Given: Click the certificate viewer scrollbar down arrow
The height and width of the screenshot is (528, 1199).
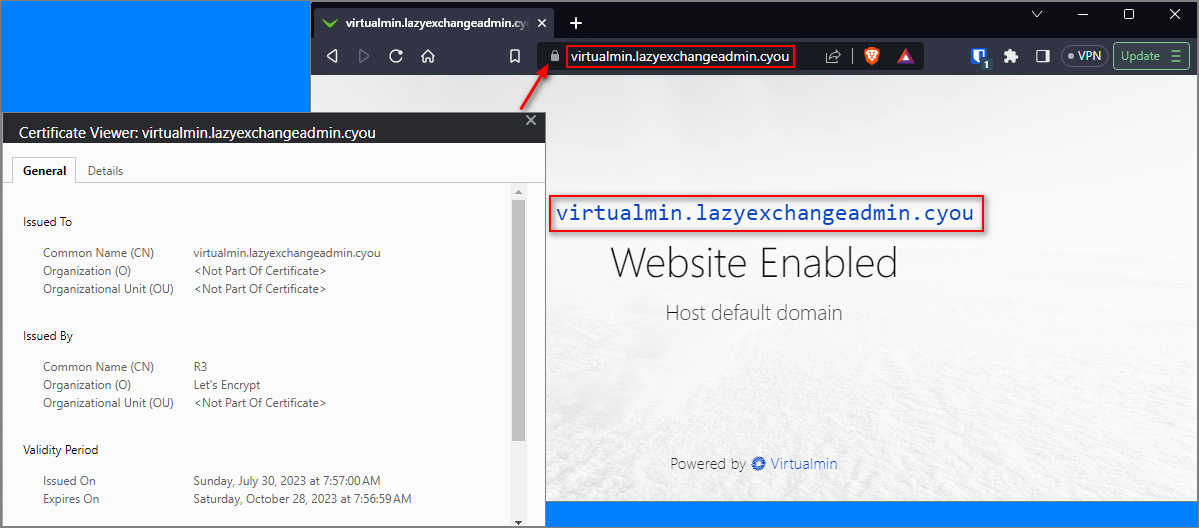Looking at the screenshot, I should tap(518, 521).
